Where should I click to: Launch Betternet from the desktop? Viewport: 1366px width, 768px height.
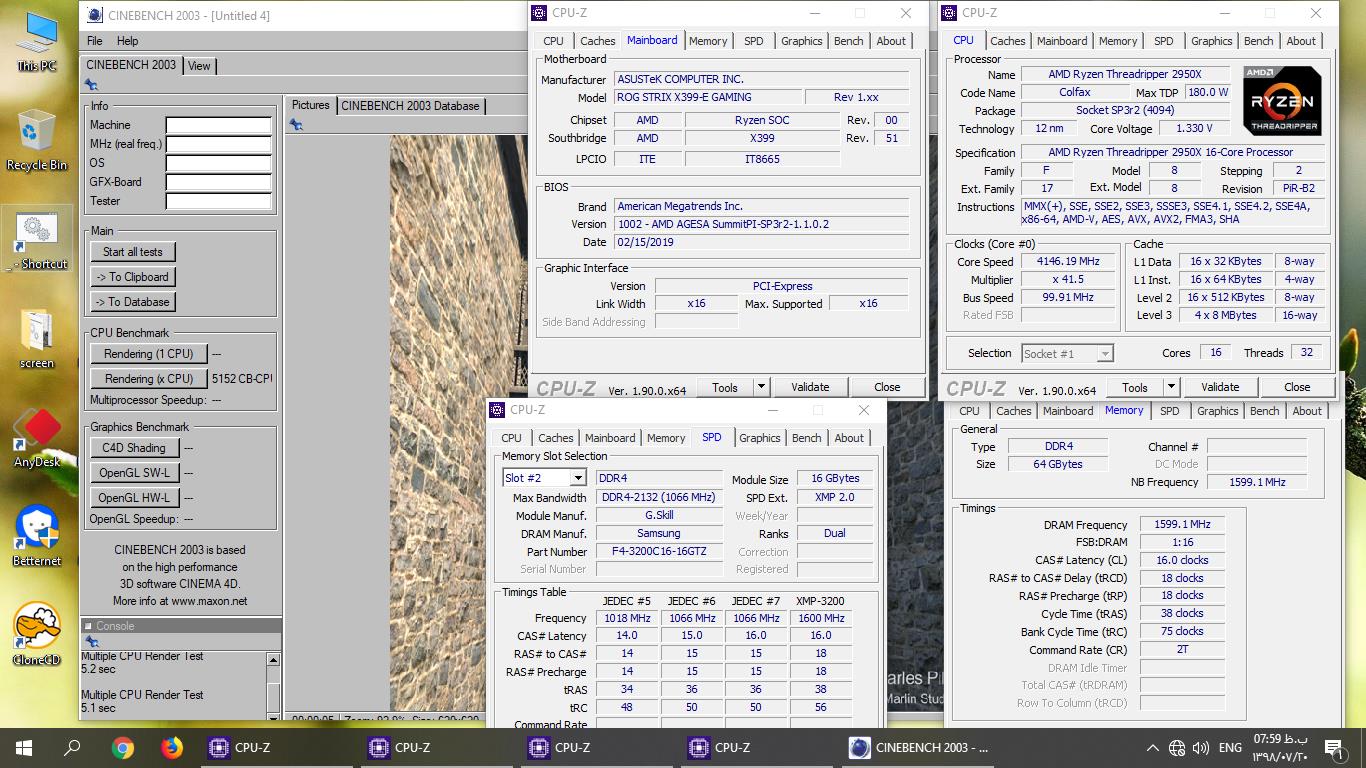point(37,536)
